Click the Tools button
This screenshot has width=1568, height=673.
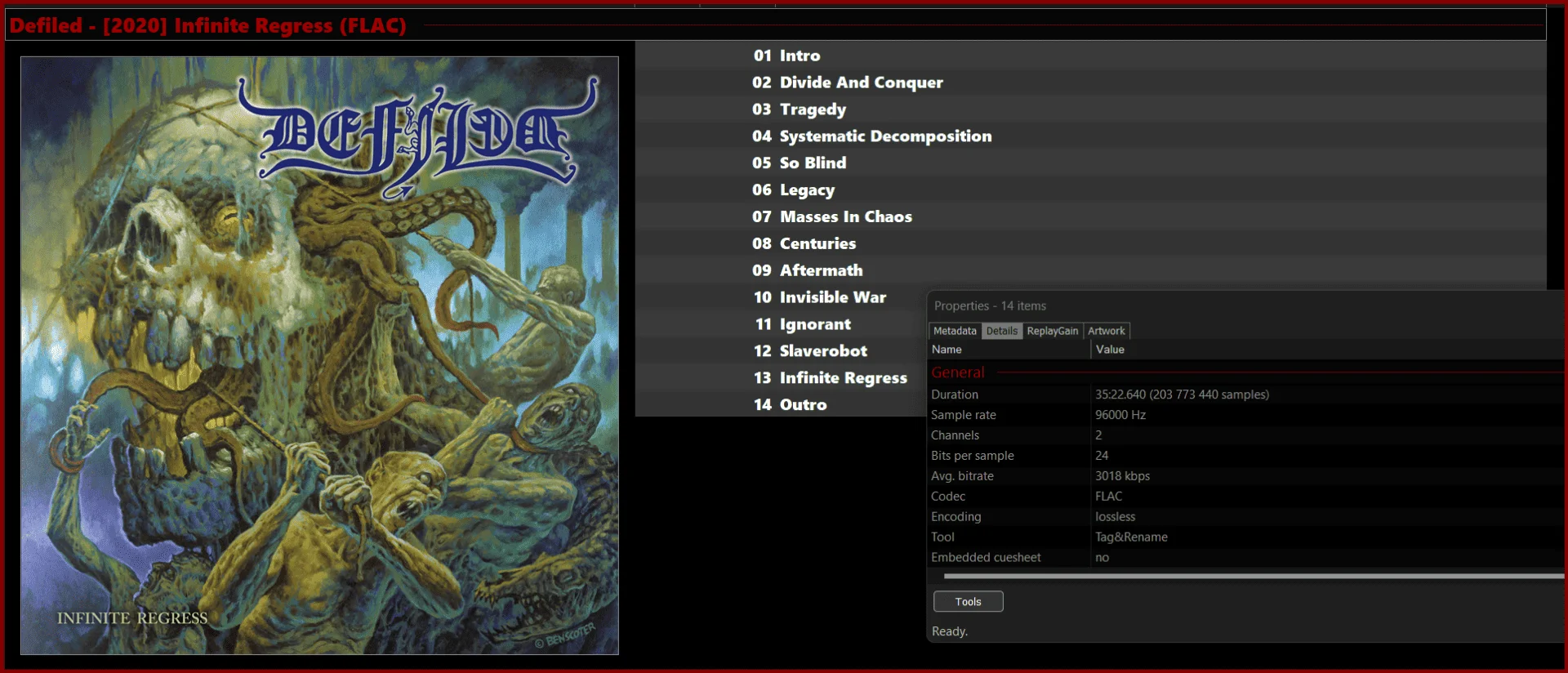[x=969, y=601]
